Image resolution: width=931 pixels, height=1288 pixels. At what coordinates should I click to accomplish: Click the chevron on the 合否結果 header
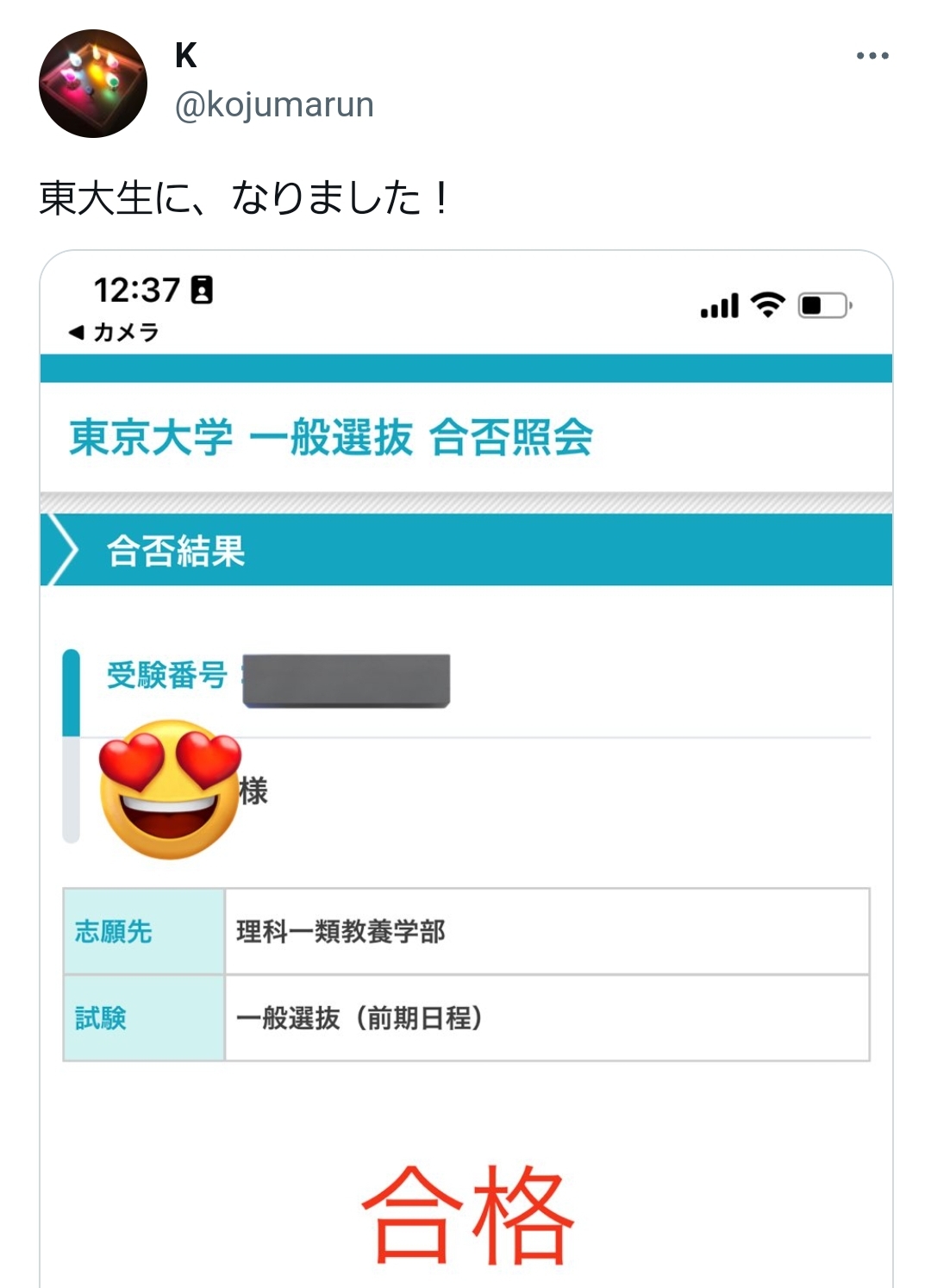pos(62,550)
